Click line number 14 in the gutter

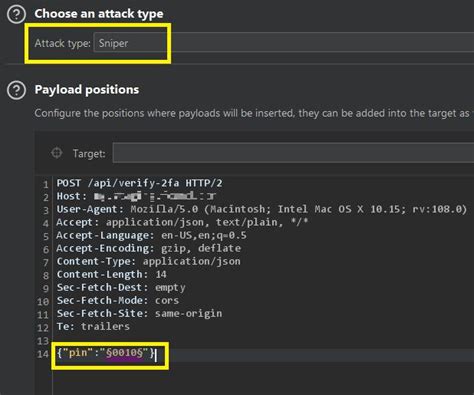pyautogui.click(x=43, y=354)
